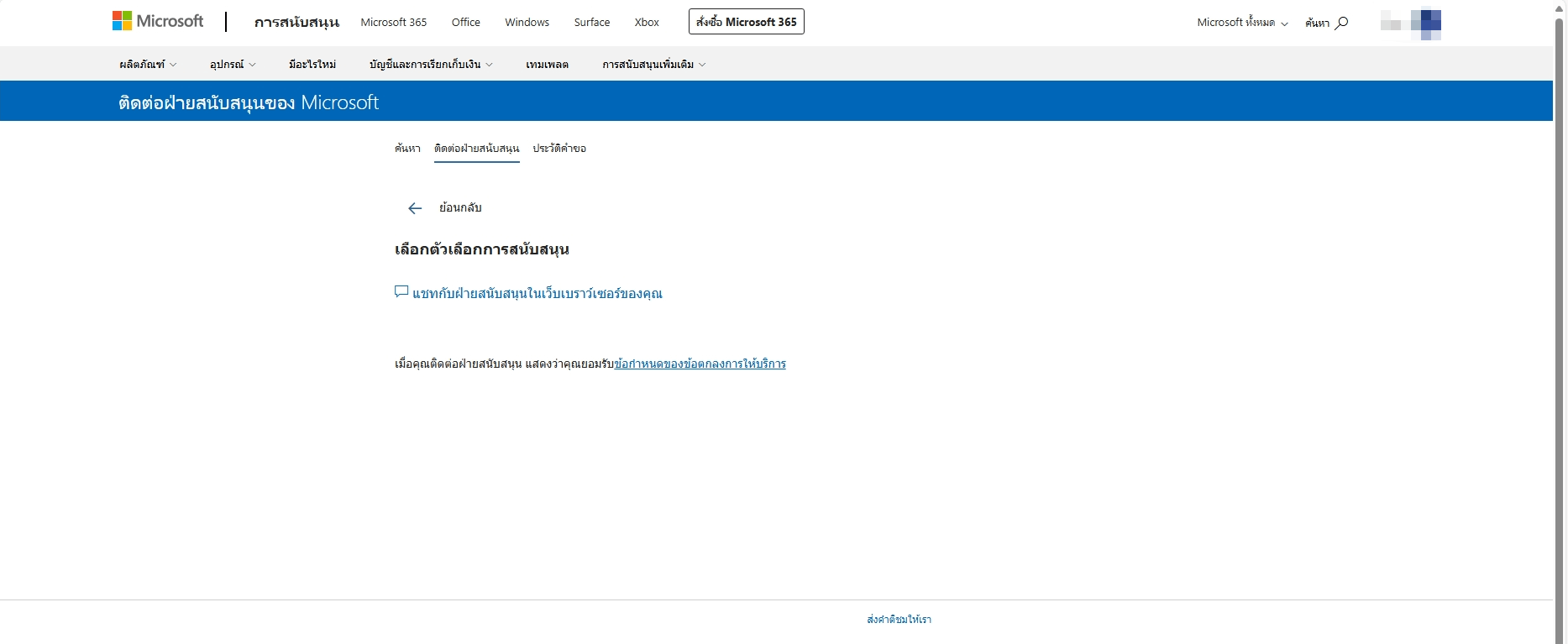Image resolution: width=1568 pixels, height=644 pixels.
Task: Select ติดต่อฝ่ายสนับสนุน tab
Action: pos(477,149)
